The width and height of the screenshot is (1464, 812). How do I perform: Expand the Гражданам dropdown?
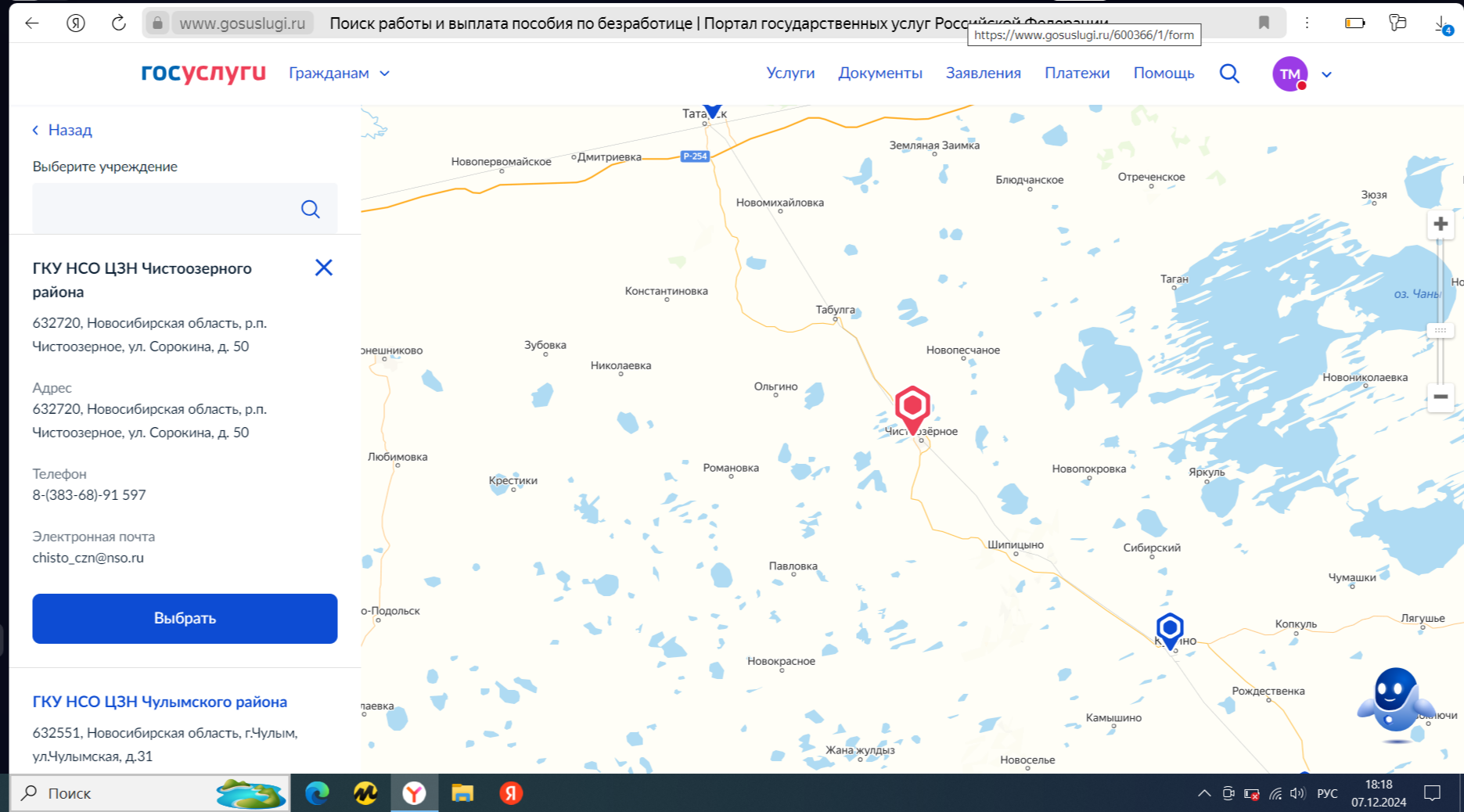[339, 74]
